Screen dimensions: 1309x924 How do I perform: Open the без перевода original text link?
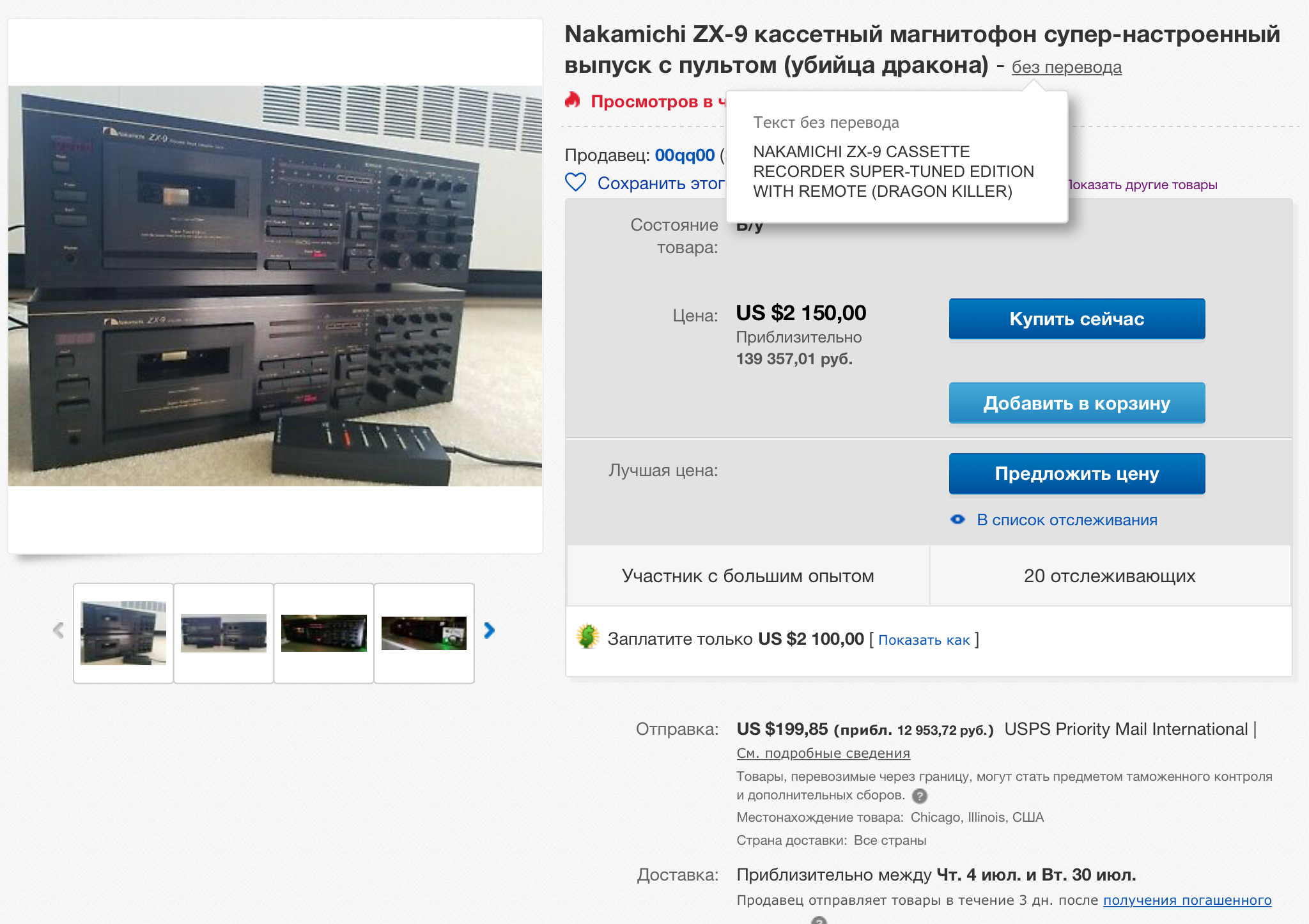coord(1066,67)
